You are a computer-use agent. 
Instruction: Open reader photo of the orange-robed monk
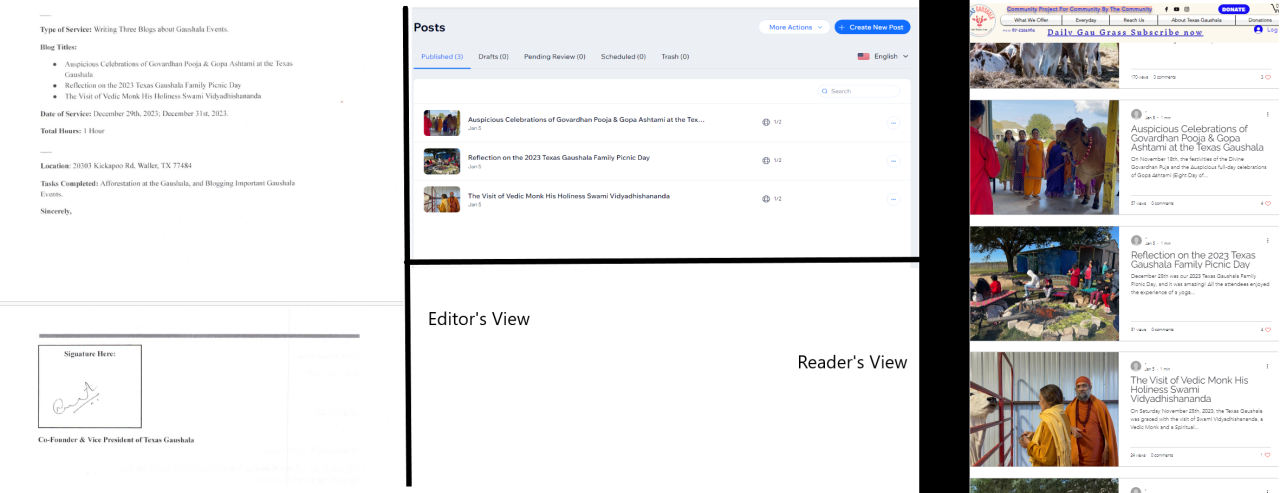click(1044, 409)
